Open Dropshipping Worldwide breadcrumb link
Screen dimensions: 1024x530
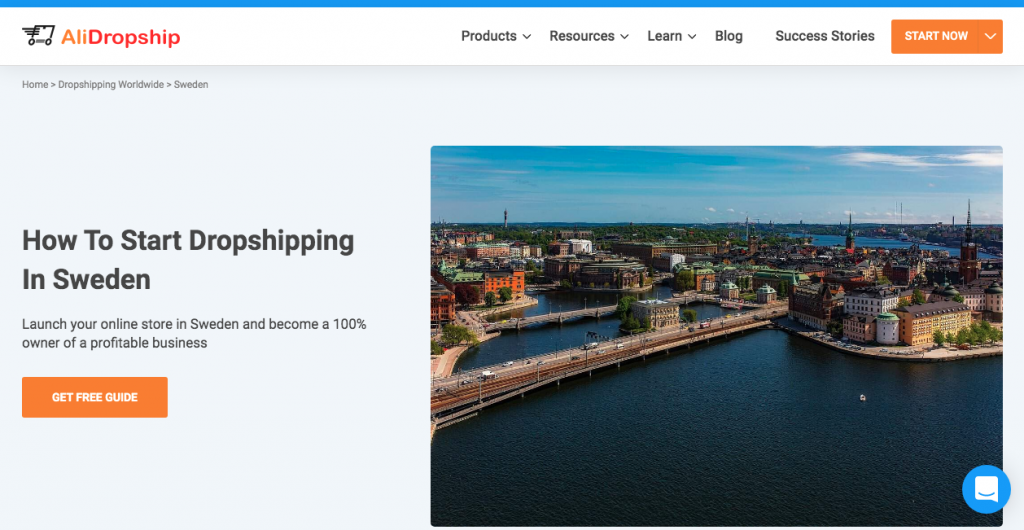[x=111, y=85]
